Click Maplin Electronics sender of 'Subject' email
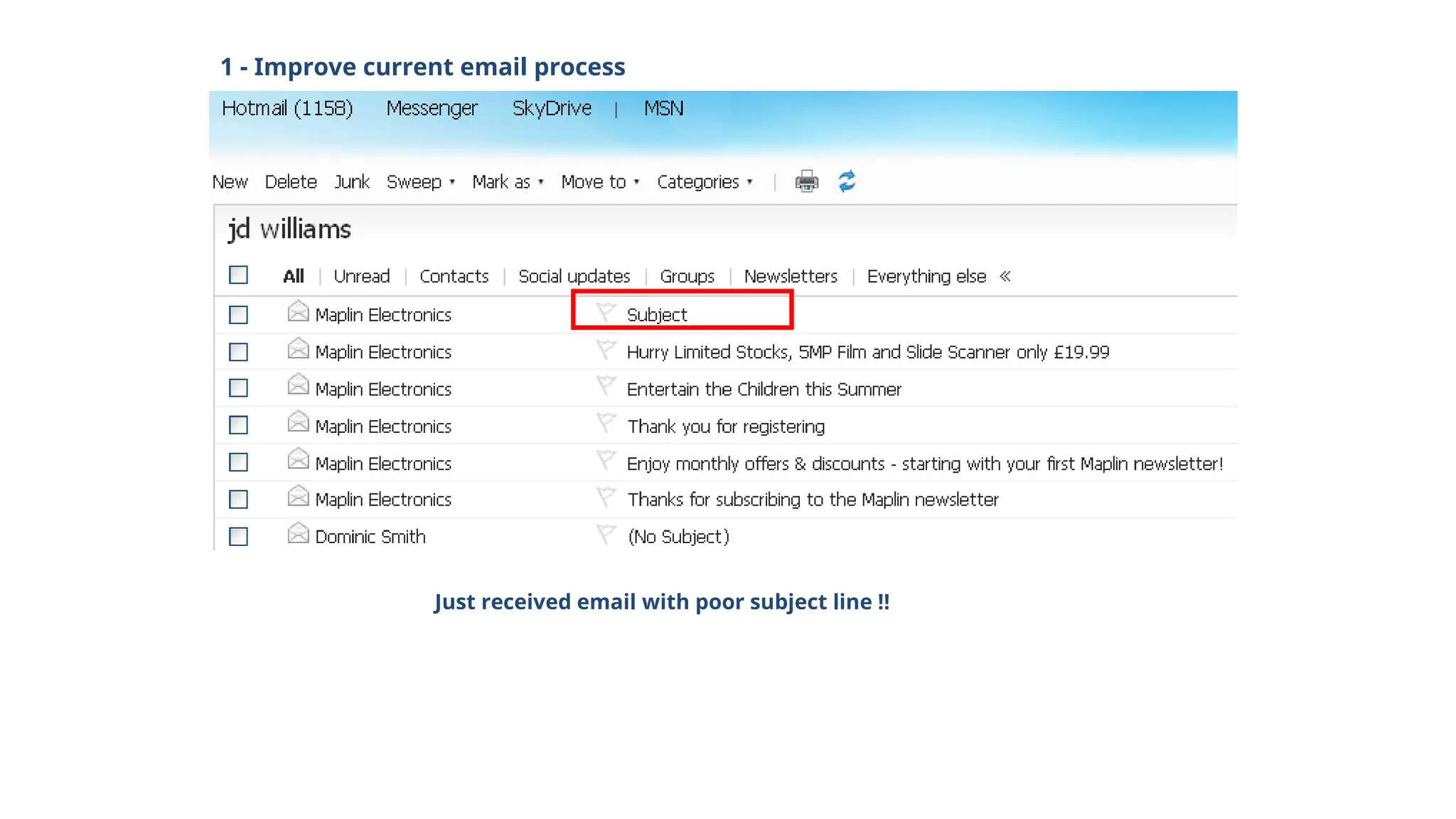 tap(383, 315)
